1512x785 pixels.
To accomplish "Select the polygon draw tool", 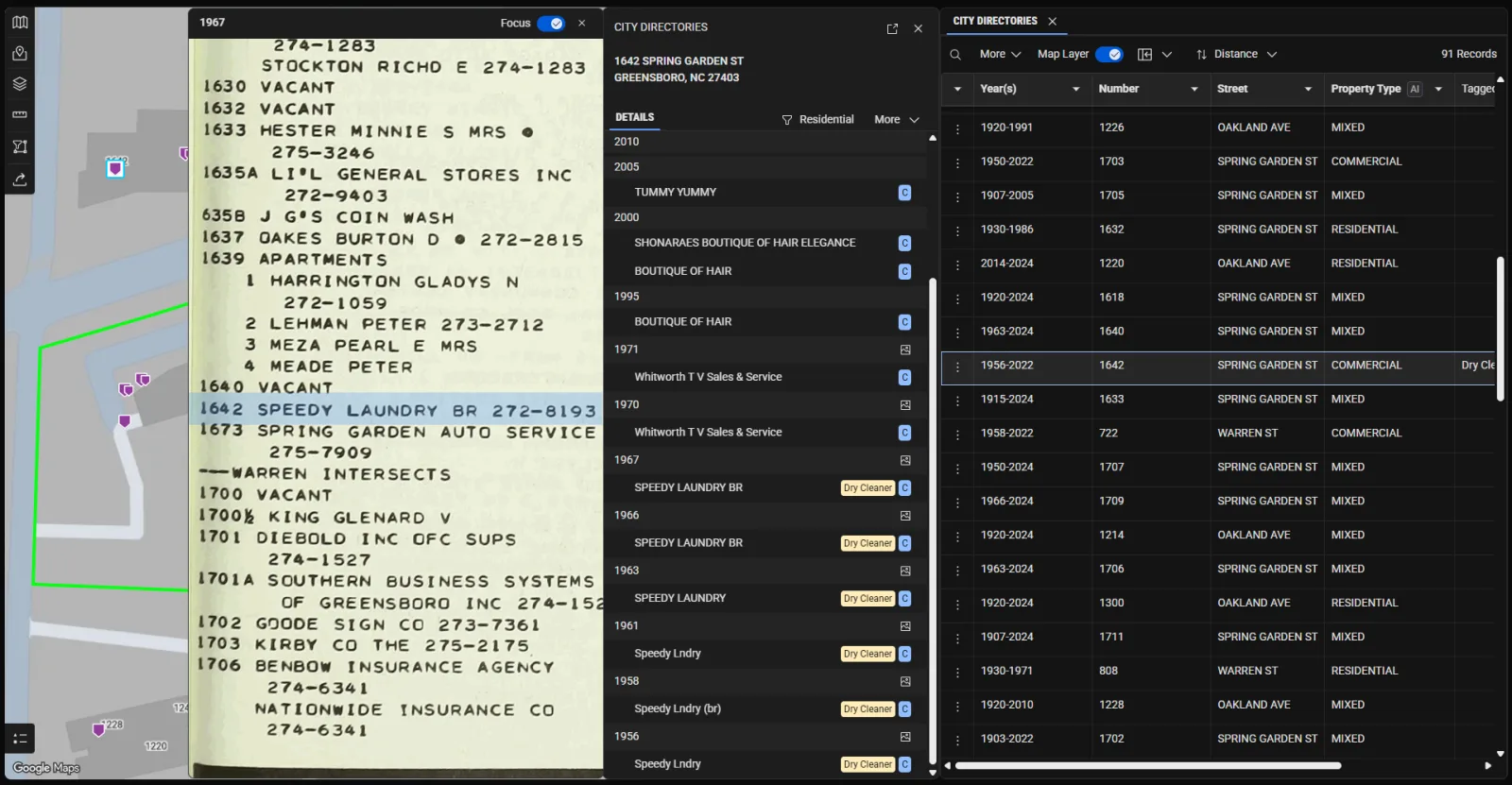I will (x=19, y=146).
